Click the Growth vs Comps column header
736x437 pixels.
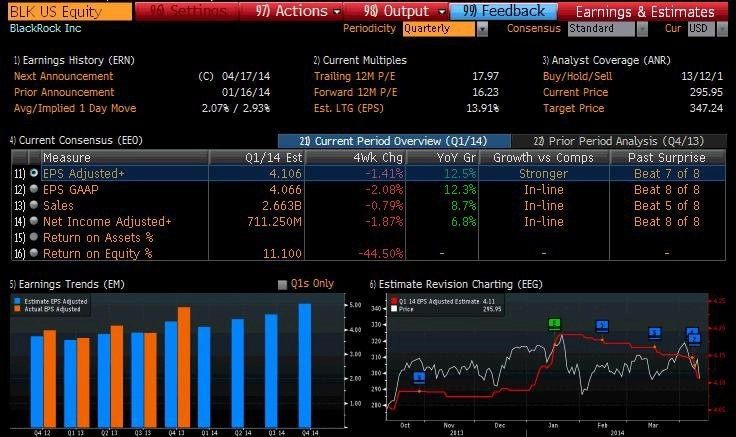click(544, 157)
